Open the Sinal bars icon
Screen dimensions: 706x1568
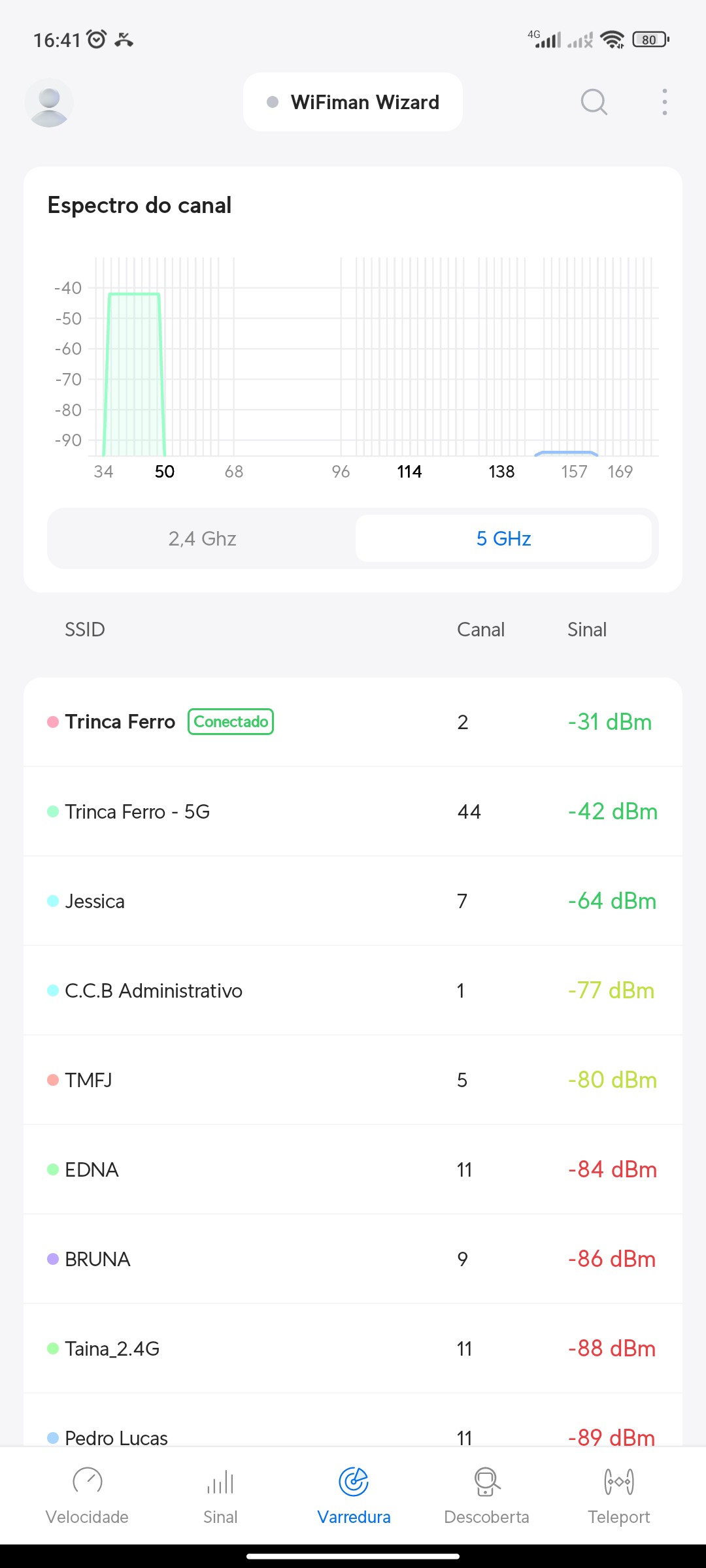click(x=220, y=1482)
